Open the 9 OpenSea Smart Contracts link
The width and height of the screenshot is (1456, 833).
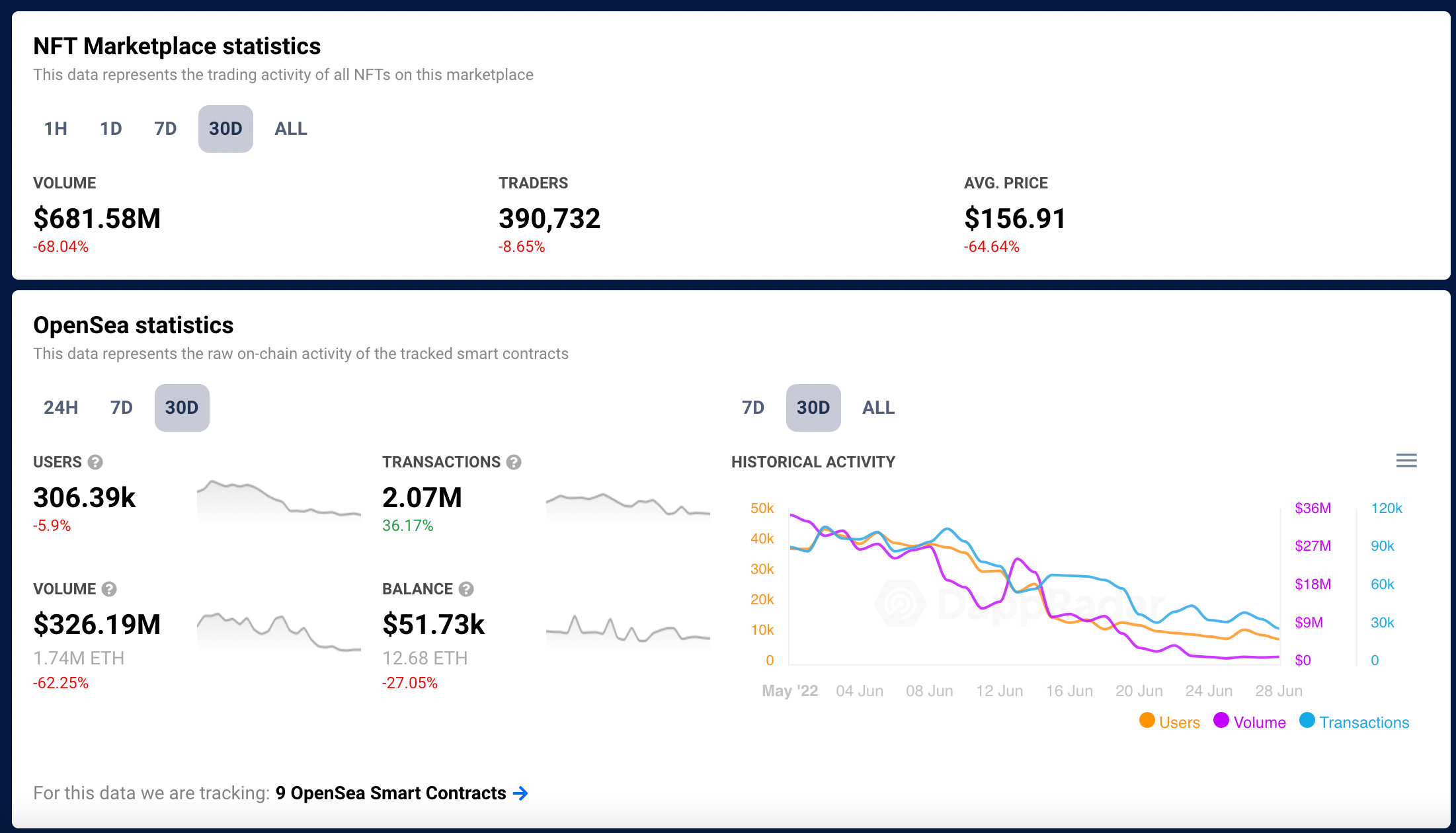tap(390, 793)
